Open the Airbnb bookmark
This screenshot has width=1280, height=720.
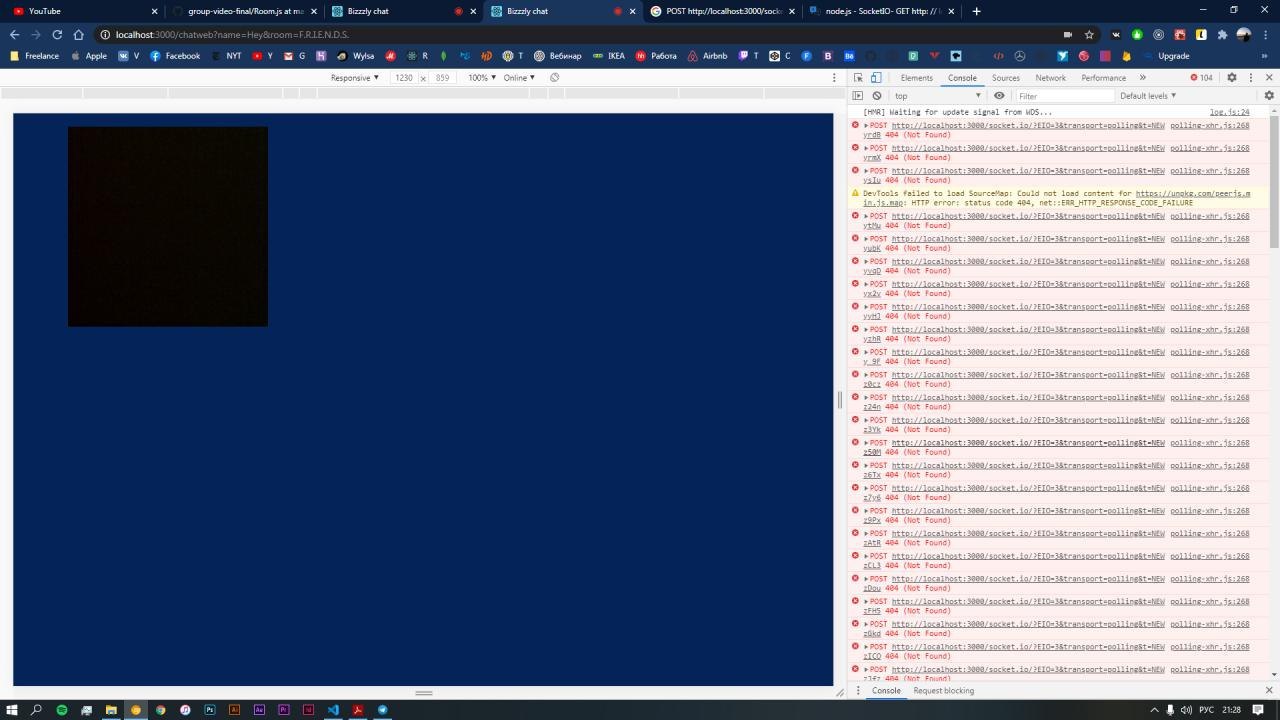click(707, 56)
